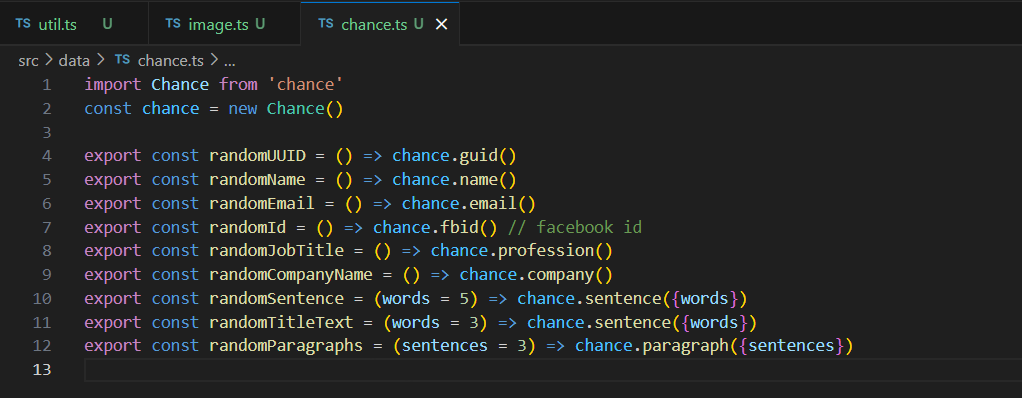Open the data breadcrumb segment

point(74,61)
